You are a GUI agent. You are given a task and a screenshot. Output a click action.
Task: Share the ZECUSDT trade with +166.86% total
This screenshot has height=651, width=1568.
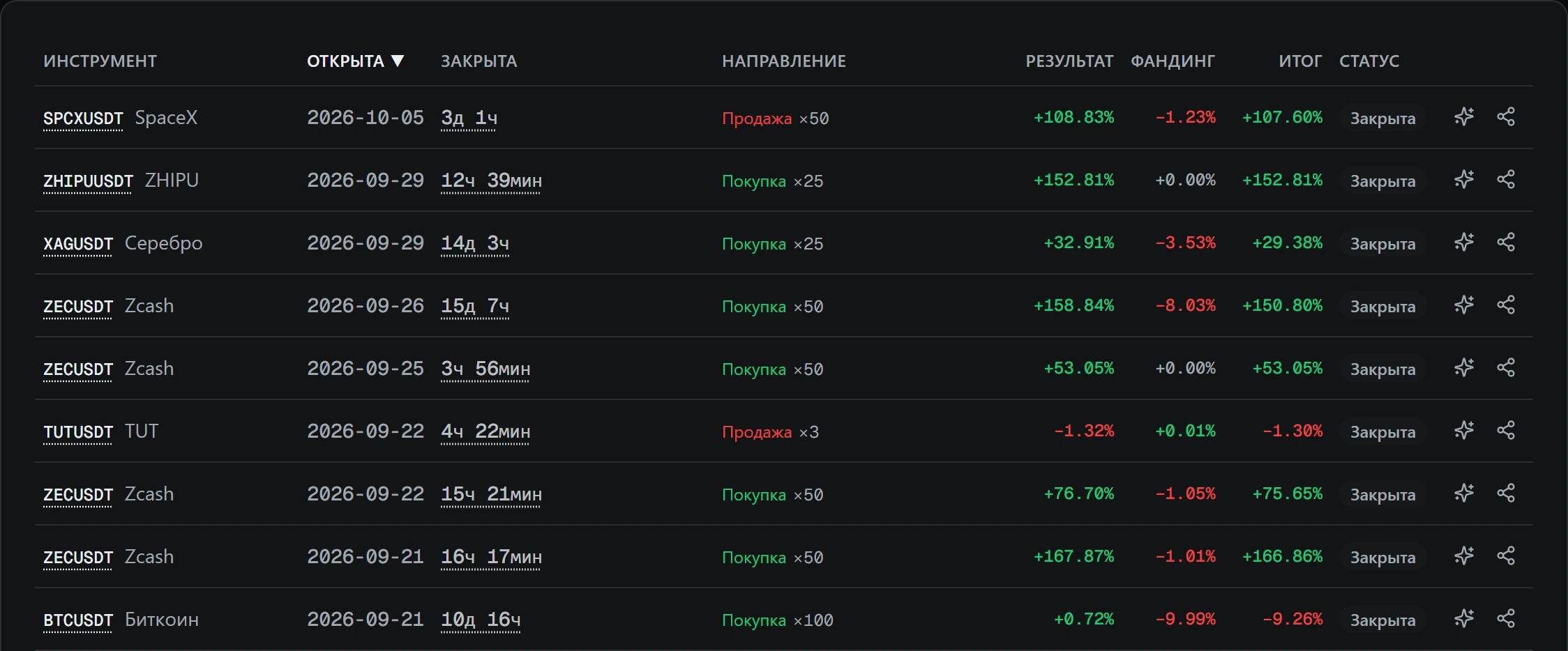pos(1506,556)
